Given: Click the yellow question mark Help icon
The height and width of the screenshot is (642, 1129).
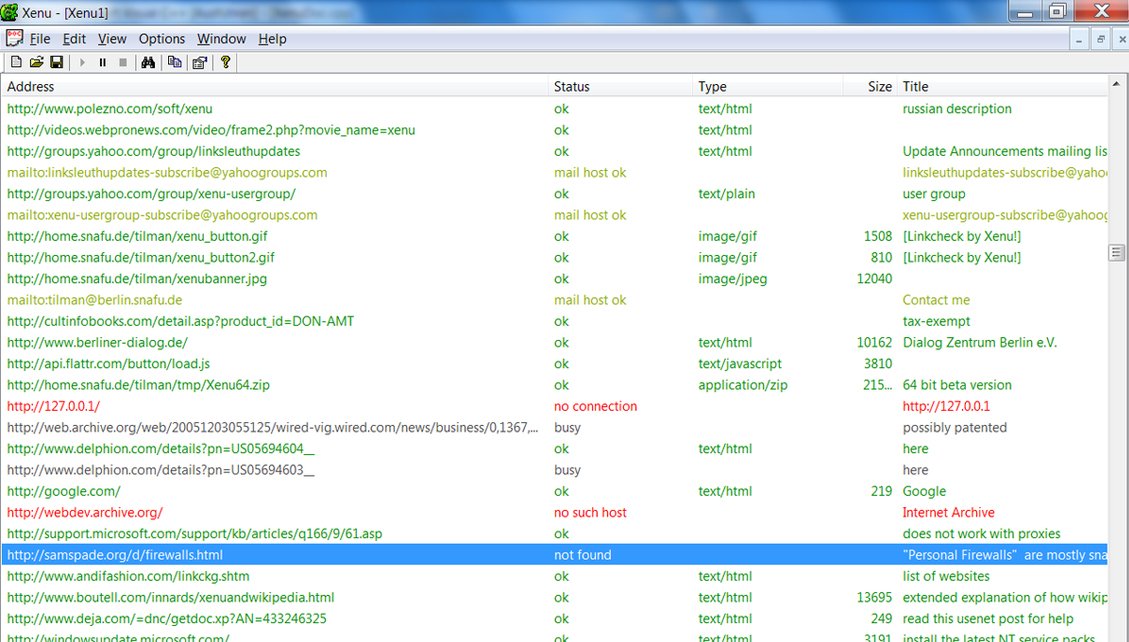Looking at the screenshot, I should pos(225,63).
